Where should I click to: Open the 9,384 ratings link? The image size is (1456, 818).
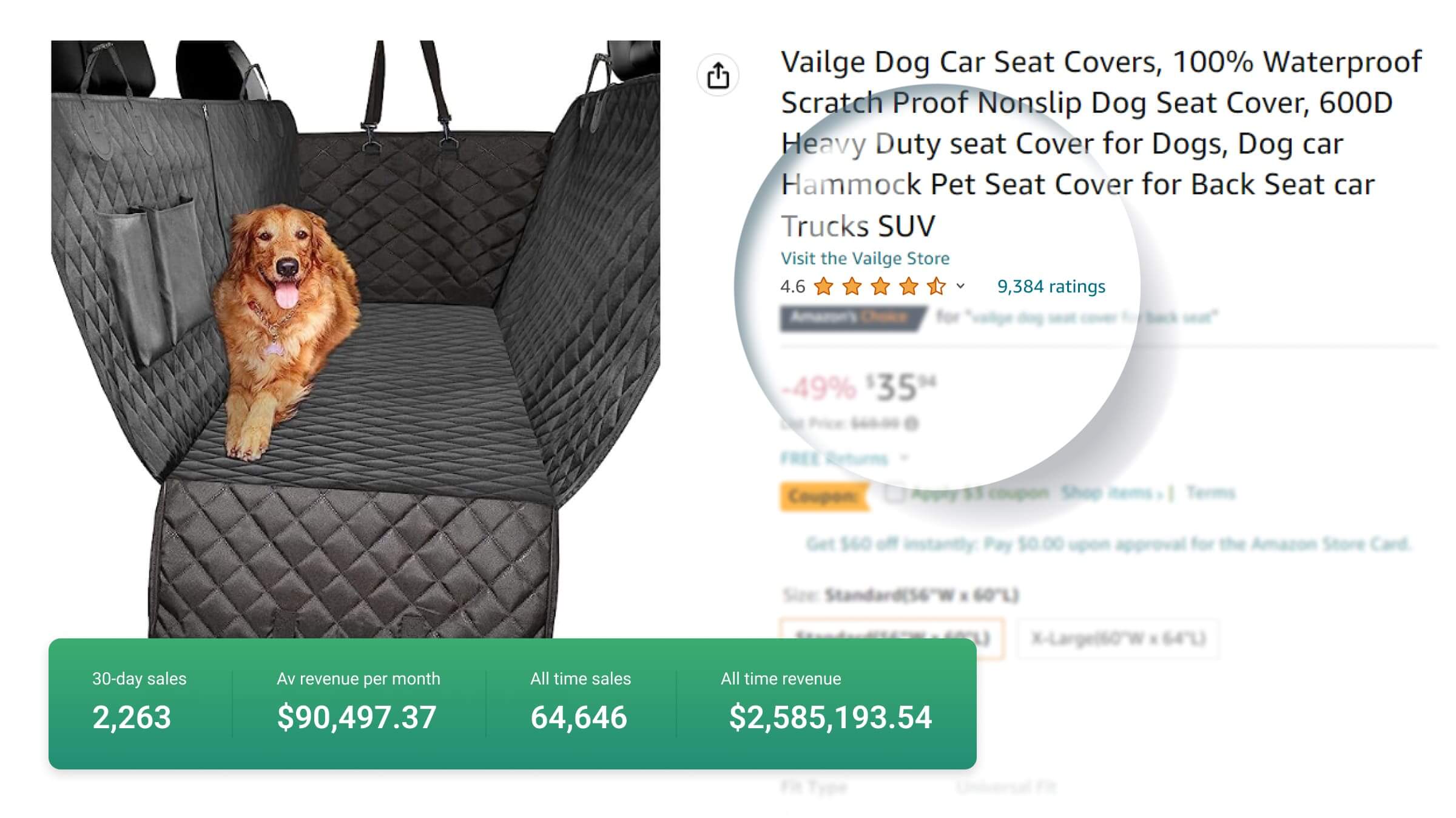coord(1051,286)
